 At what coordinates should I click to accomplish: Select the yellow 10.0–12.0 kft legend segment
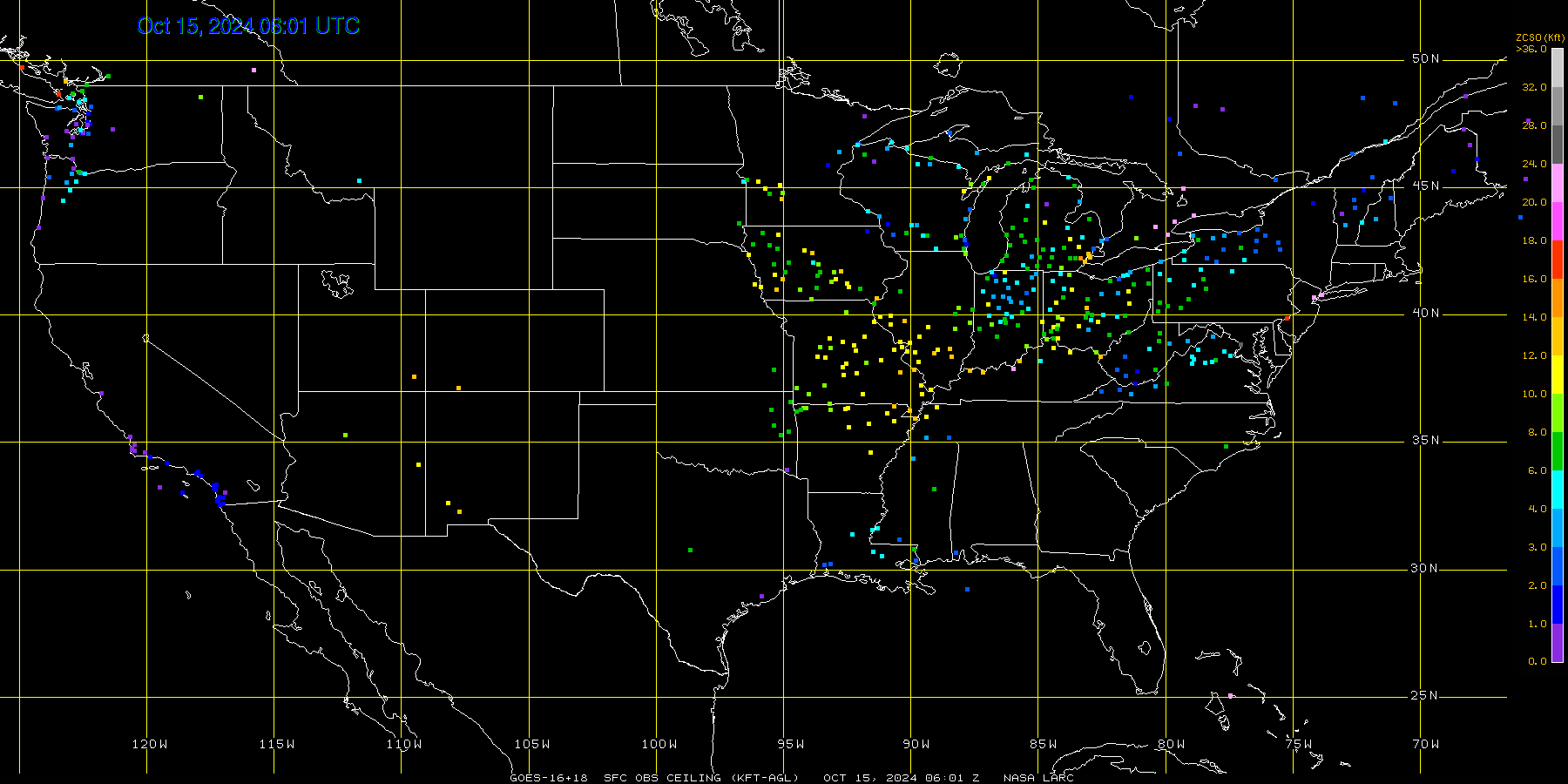pos(1558,375)
